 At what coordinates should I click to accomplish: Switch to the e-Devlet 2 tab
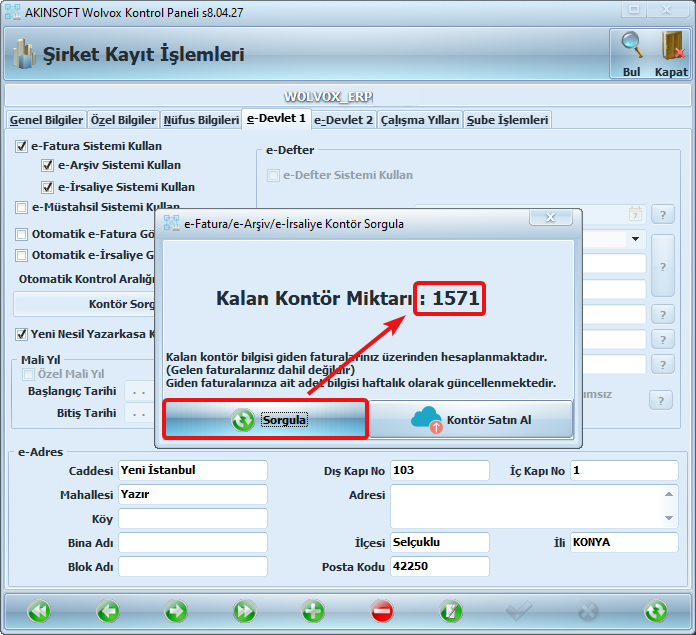[x=343, y=120]
